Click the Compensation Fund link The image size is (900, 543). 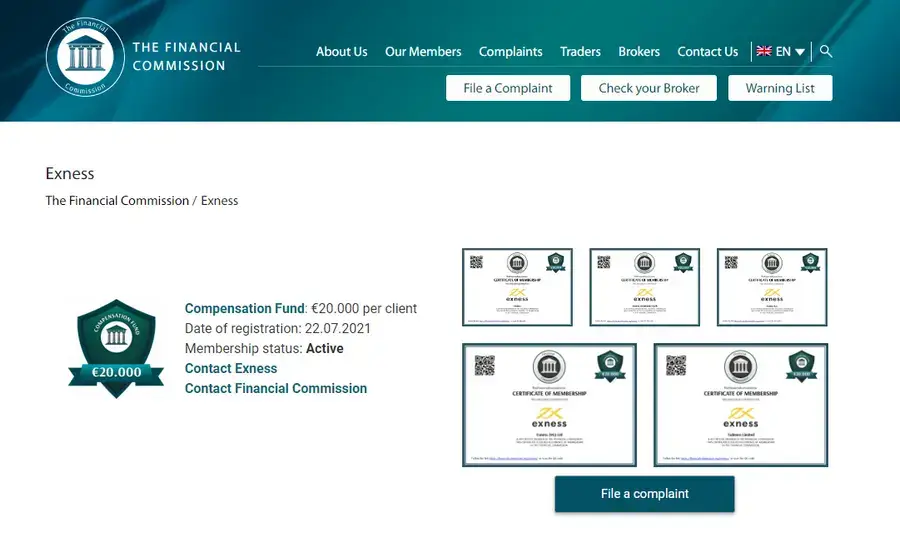tap(245, 308)
